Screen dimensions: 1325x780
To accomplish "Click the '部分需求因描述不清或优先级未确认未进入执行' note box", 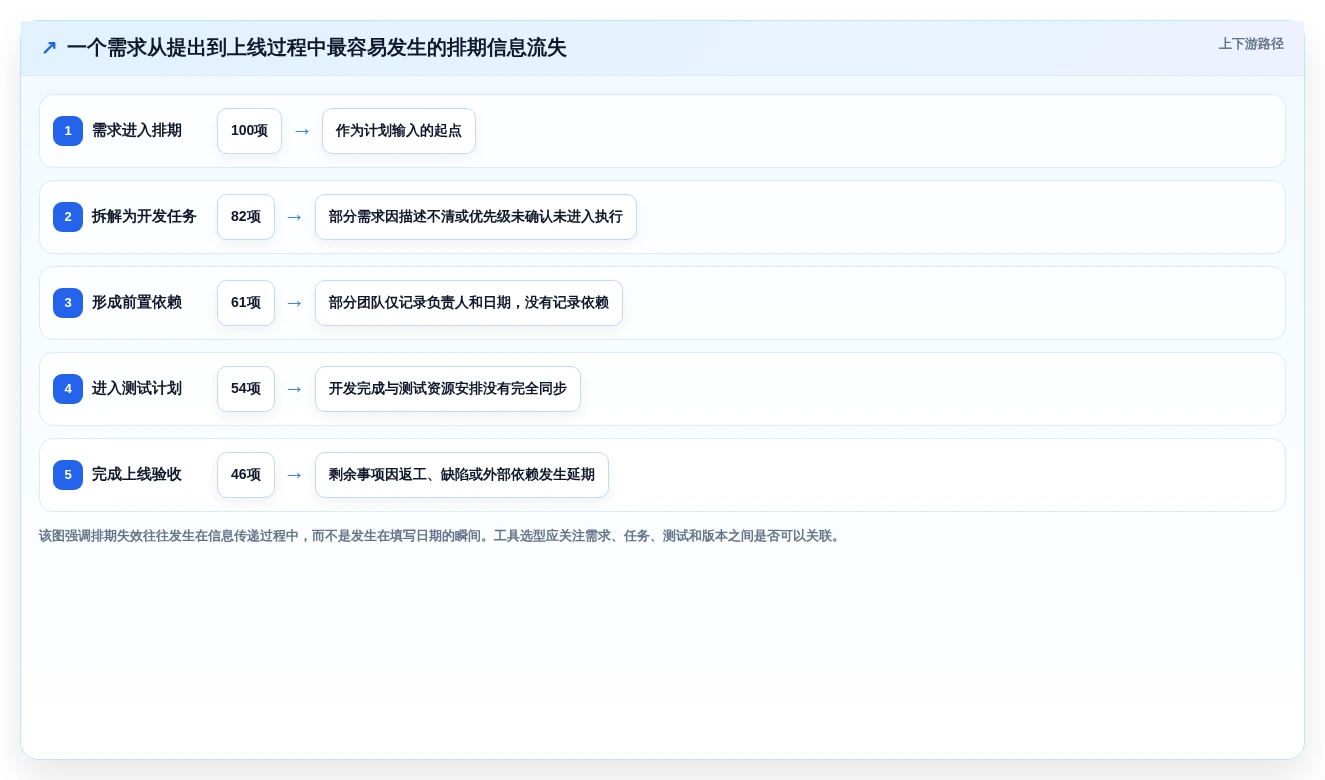I will [x=476, y=217].
